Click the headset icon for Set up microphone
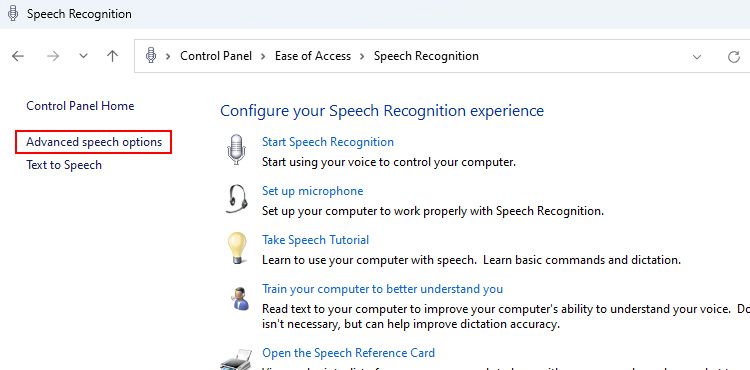750x370 pixels. pyautogui.click(x=237, y=199)
